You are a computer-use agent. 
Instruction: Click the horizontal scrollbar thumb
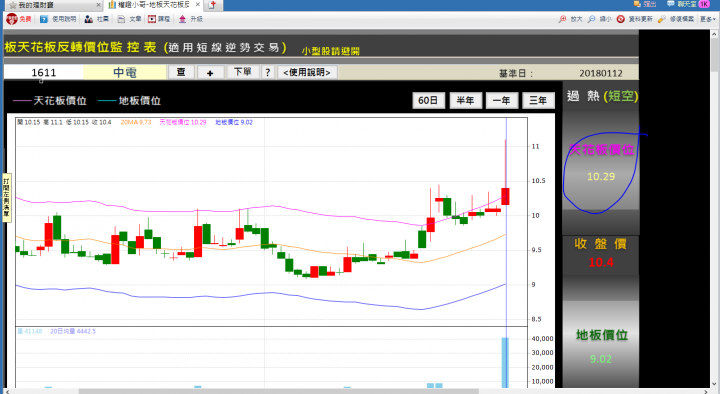[279, 391]
